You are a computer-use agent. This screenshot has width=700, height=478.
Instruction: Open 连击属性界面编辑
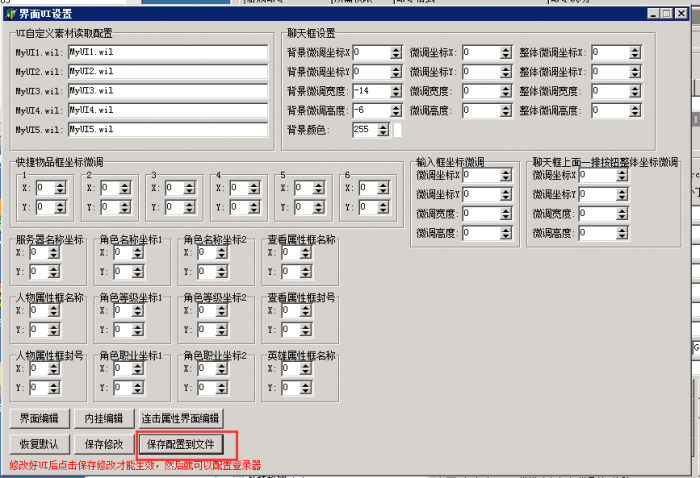tap(180, 418)
